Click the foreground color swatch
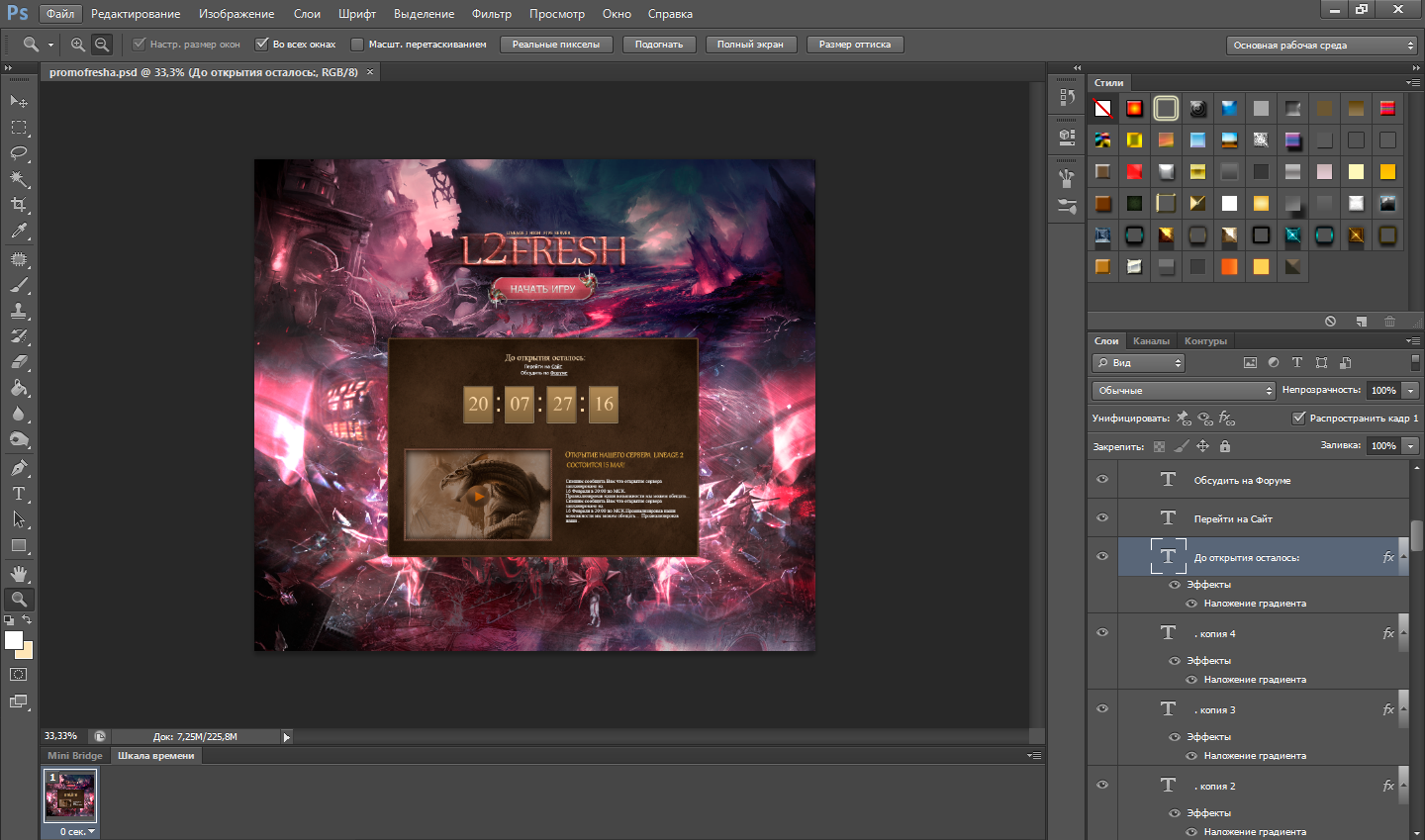 point(13,640)
